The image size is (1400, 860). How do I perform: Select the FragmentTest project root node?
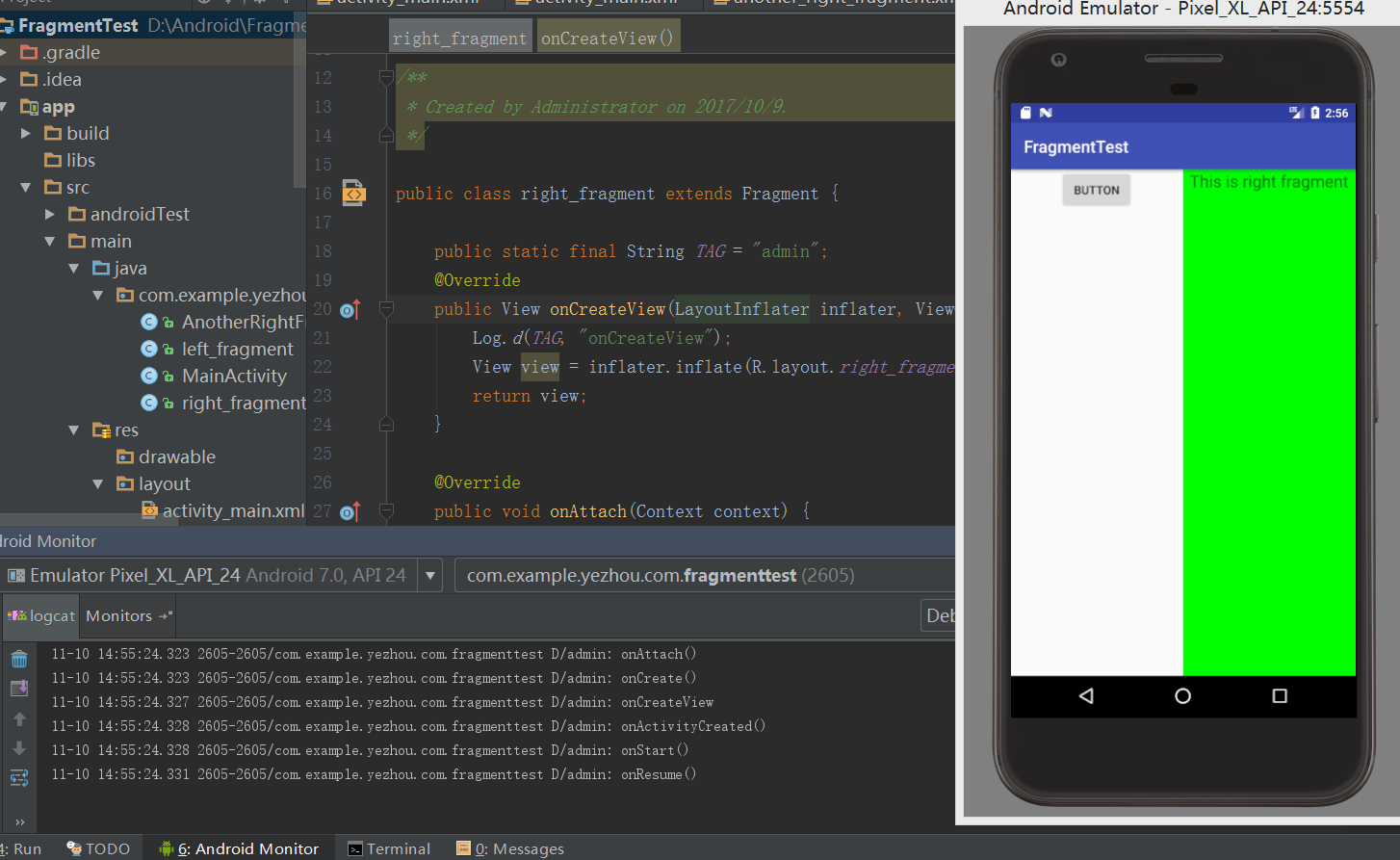click(x=78, y=25)
